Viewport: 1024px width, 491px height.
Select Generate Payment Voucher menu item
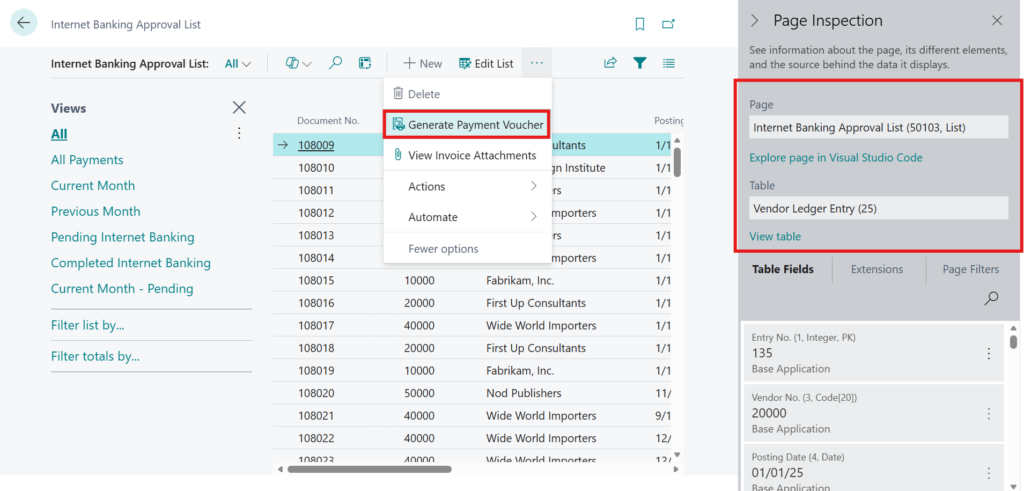coord(468,125)
